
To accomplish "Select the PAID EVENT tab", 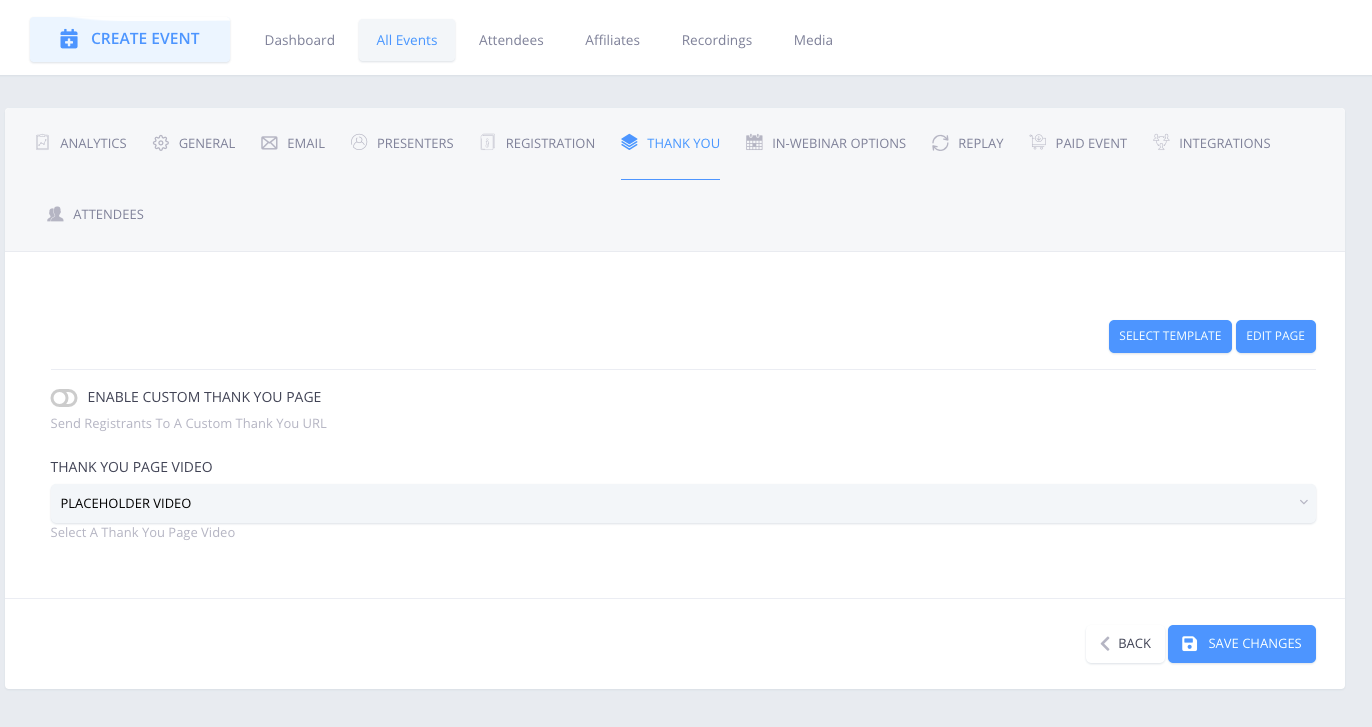I will pyautogui.click(x=1078, y=143).
